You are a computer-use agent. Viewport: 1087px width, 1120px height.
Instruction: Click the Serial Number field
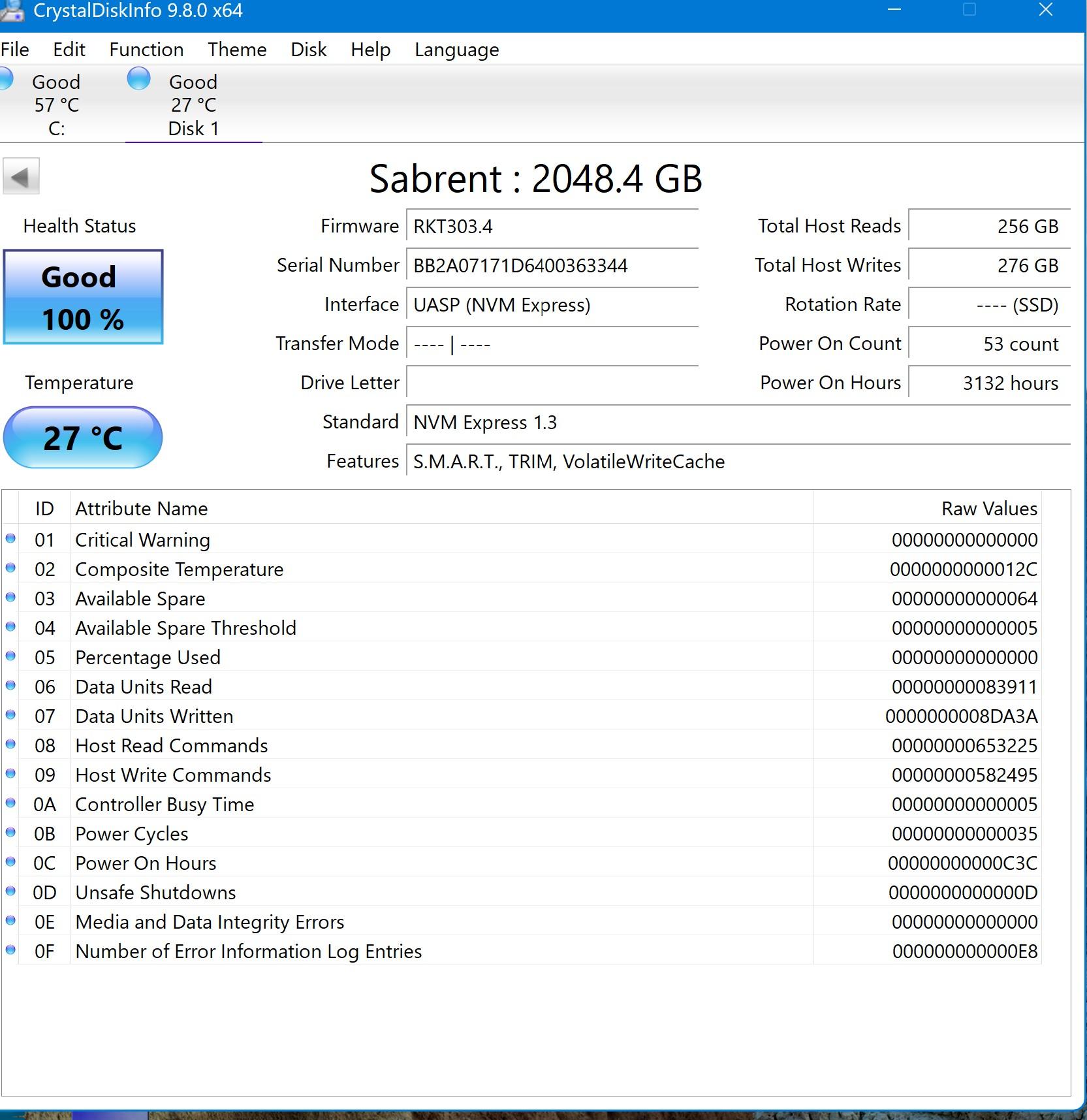pyautogui.click(x=552, y=266)
